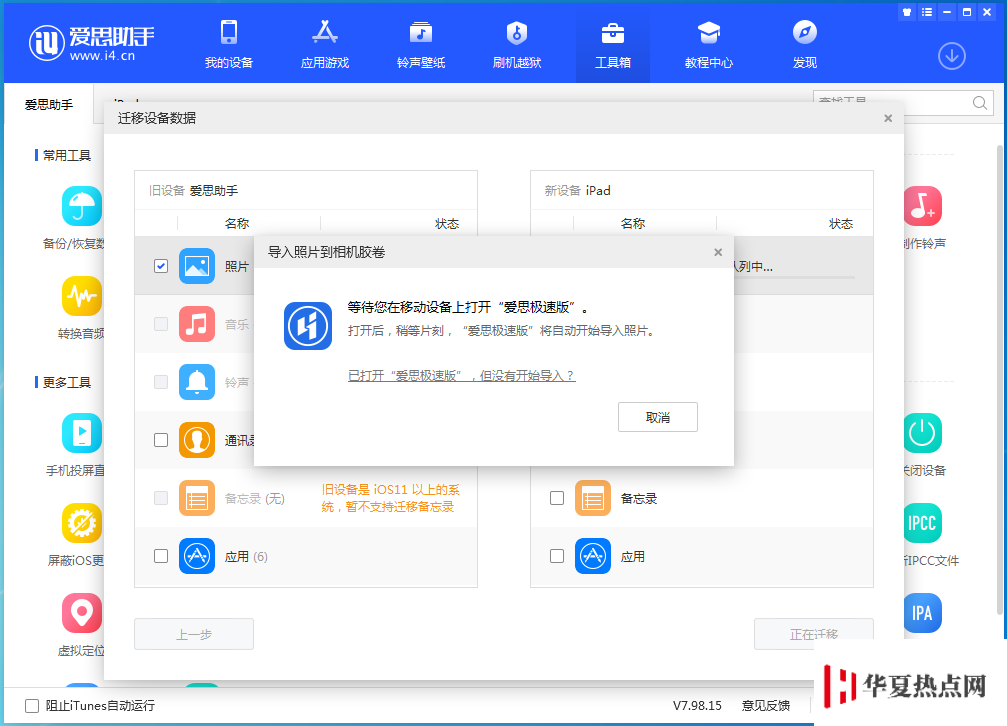Close the 迁移设备数据 dialog
The width and height of the screenshot is (1007, 726).
(x=888, y=118)
